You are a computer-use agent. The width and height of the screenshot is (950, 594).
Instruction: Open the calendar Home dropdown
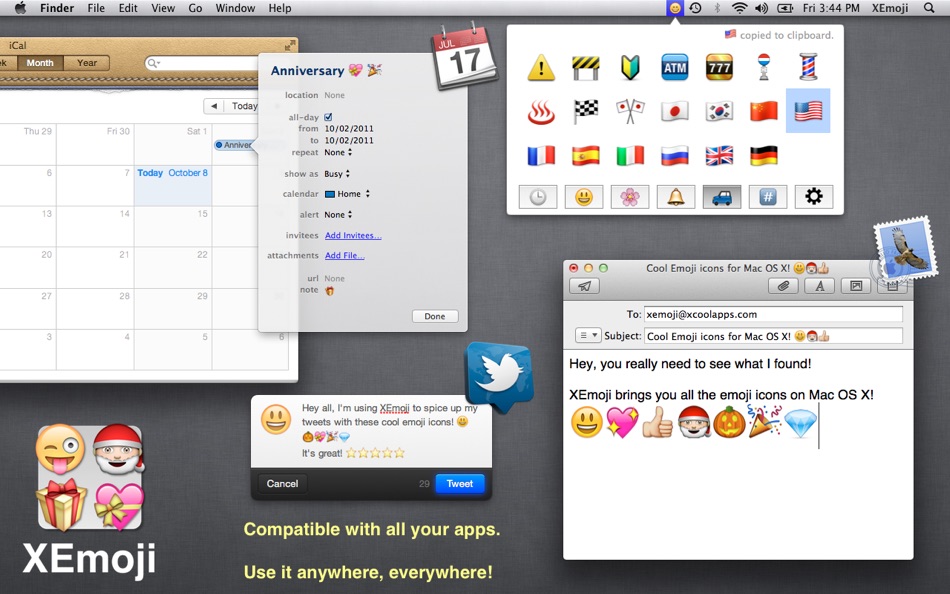(x=348, y=194)
